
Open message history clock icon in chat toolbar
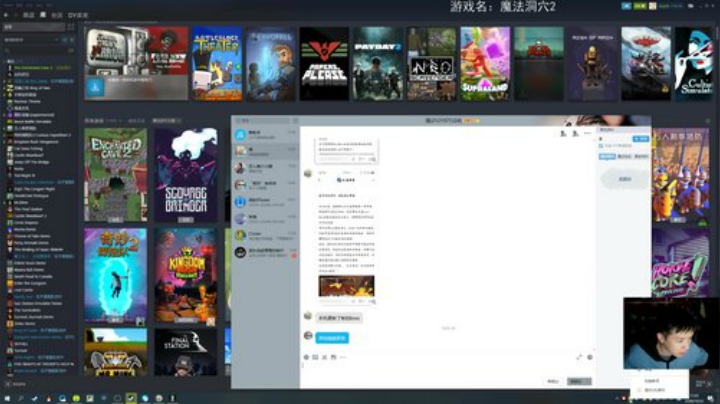point(590,357)
